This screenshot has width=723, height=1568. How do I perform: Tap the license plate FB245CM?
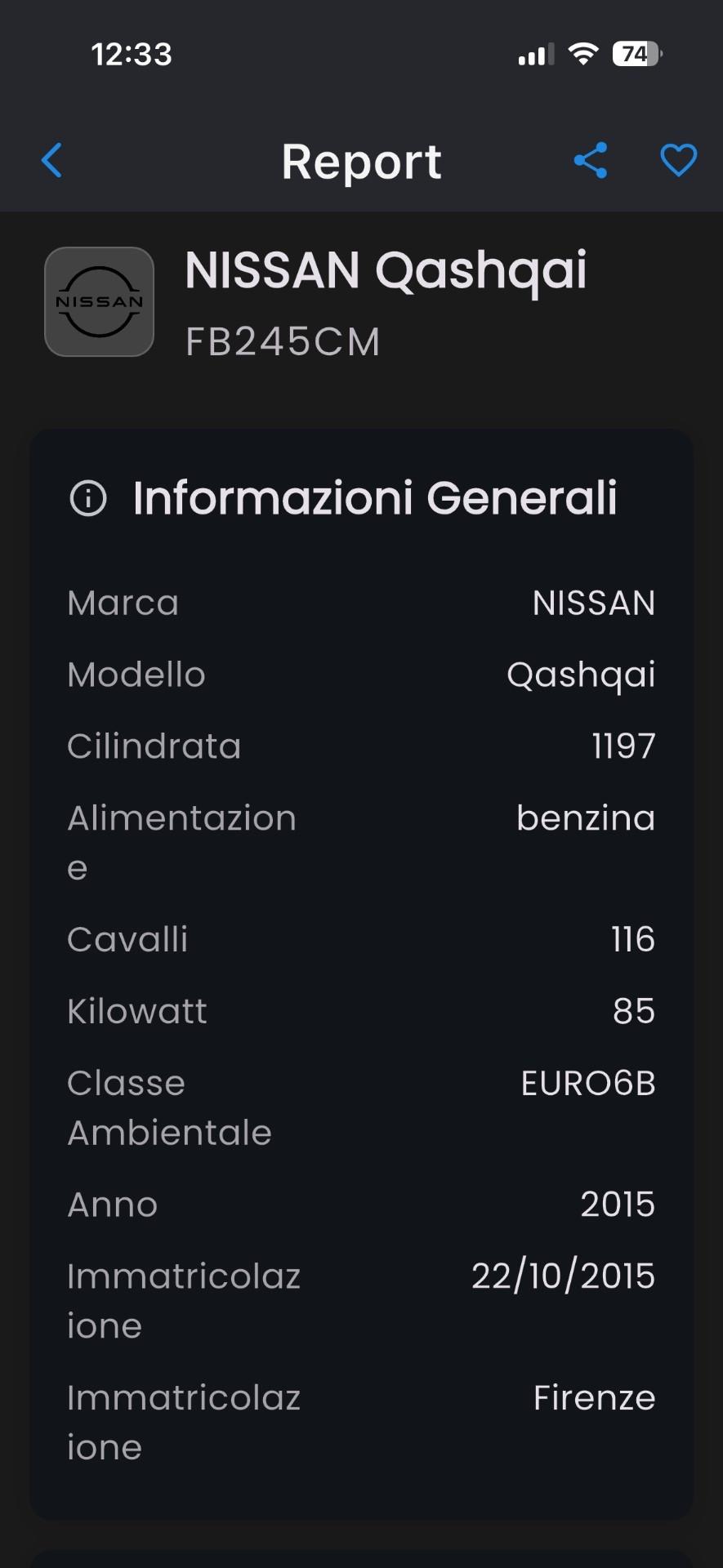click(283, 341)
